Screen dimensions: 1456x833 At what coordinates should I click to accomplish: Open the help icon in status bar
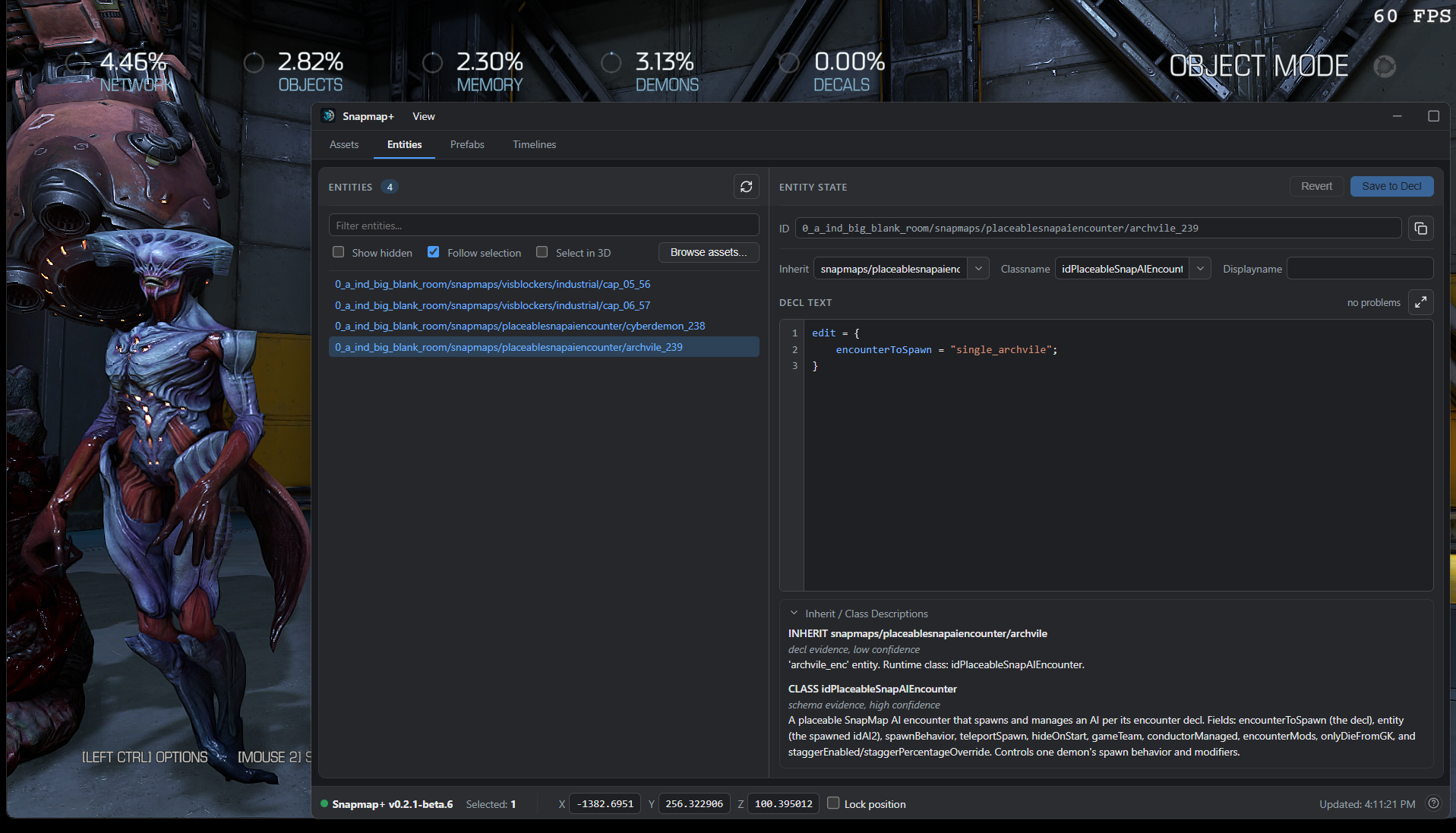pyautogui.click(x=1433, y=803)
